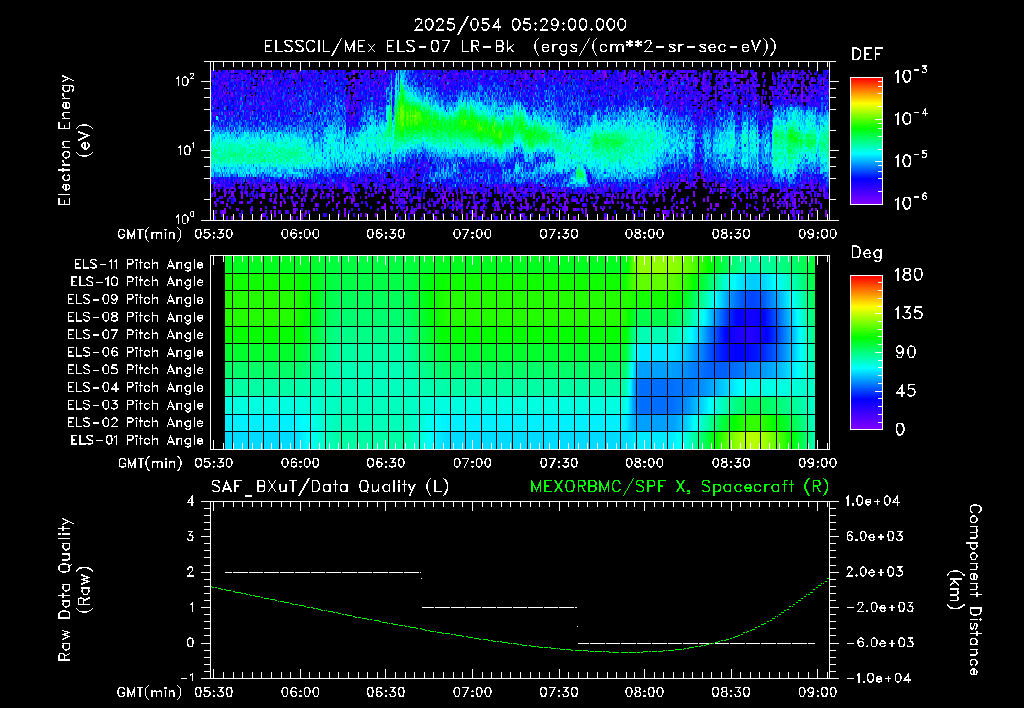Click the timestamp title 2025/054 05:29:00.000
Image resolution: width=1024 pixels, height=708 pixels.
point(520,25)
